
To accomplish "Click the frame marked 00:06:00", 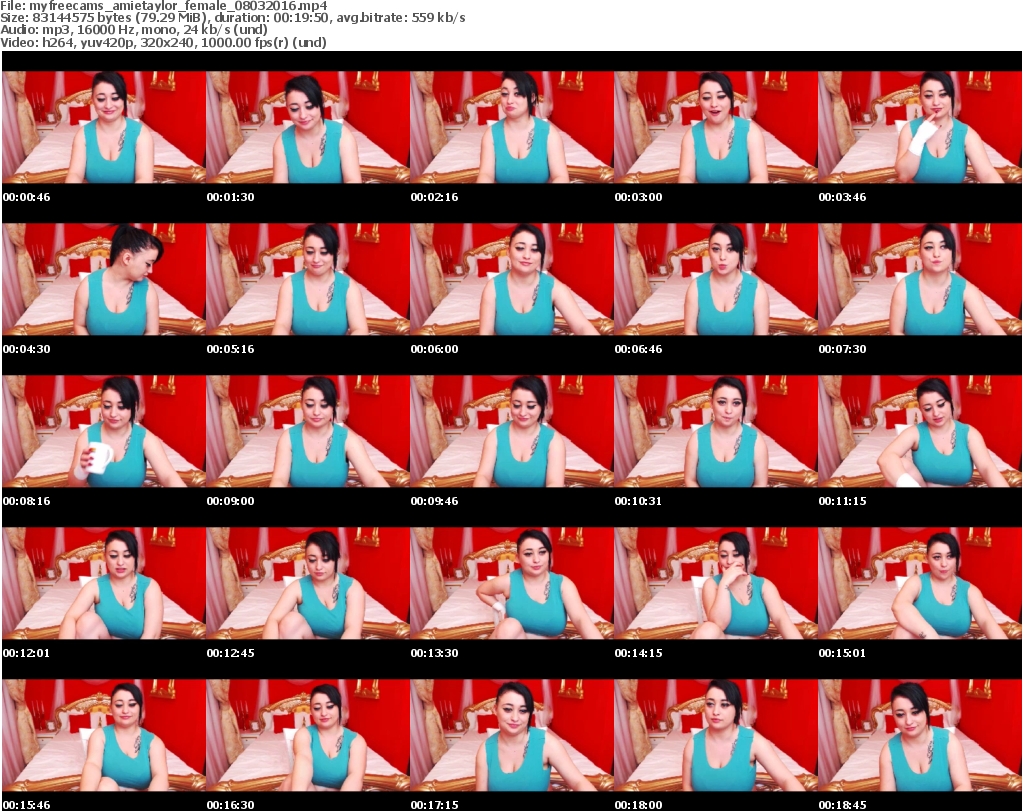I will tap(512, 279).
